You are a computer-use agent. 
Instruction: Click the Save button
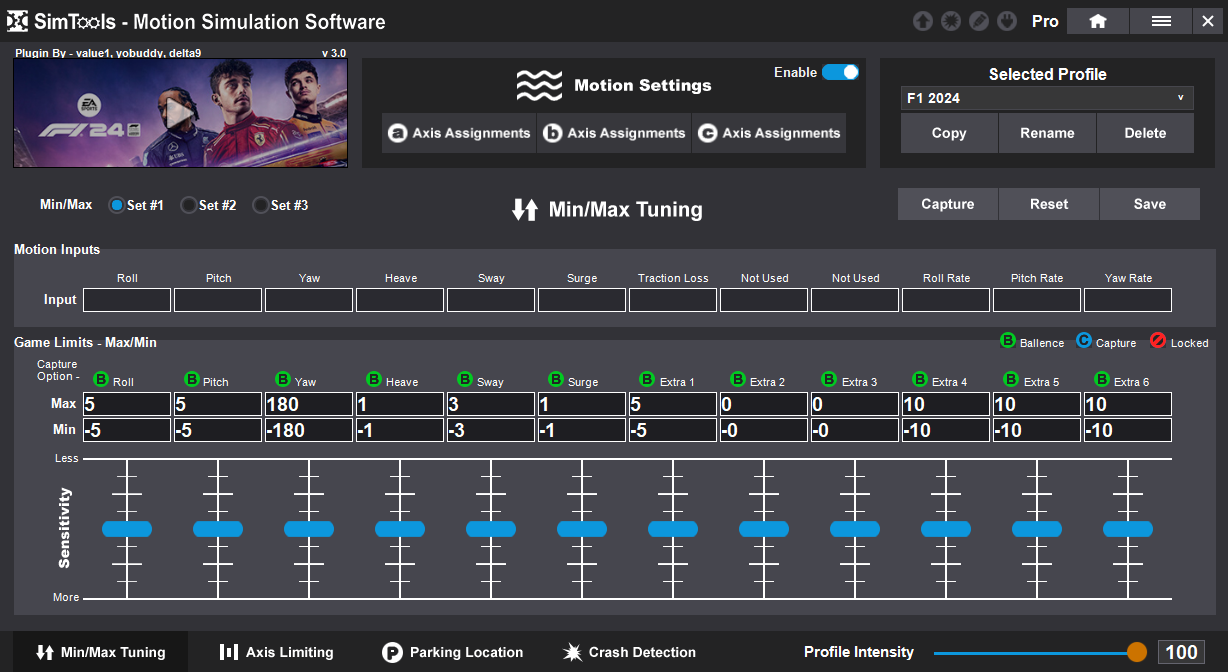(x=1150, y=204)
